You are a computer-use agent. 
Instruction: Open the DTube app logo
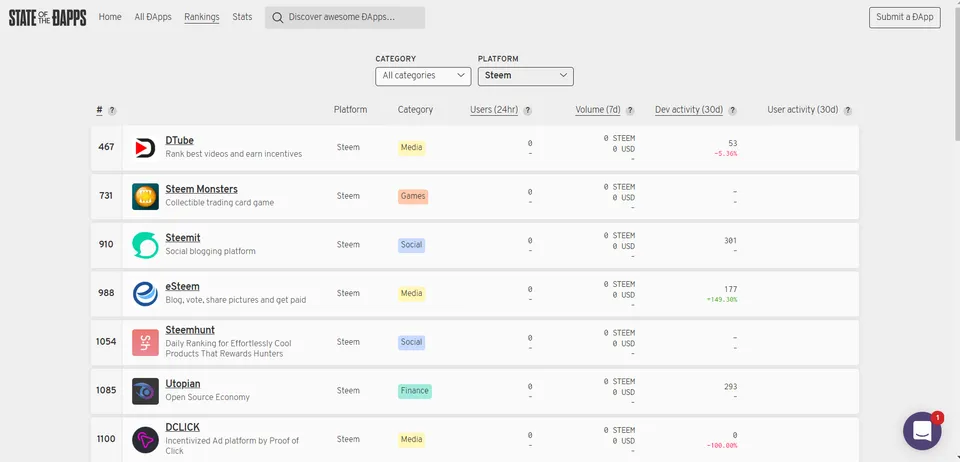point(145,147)
